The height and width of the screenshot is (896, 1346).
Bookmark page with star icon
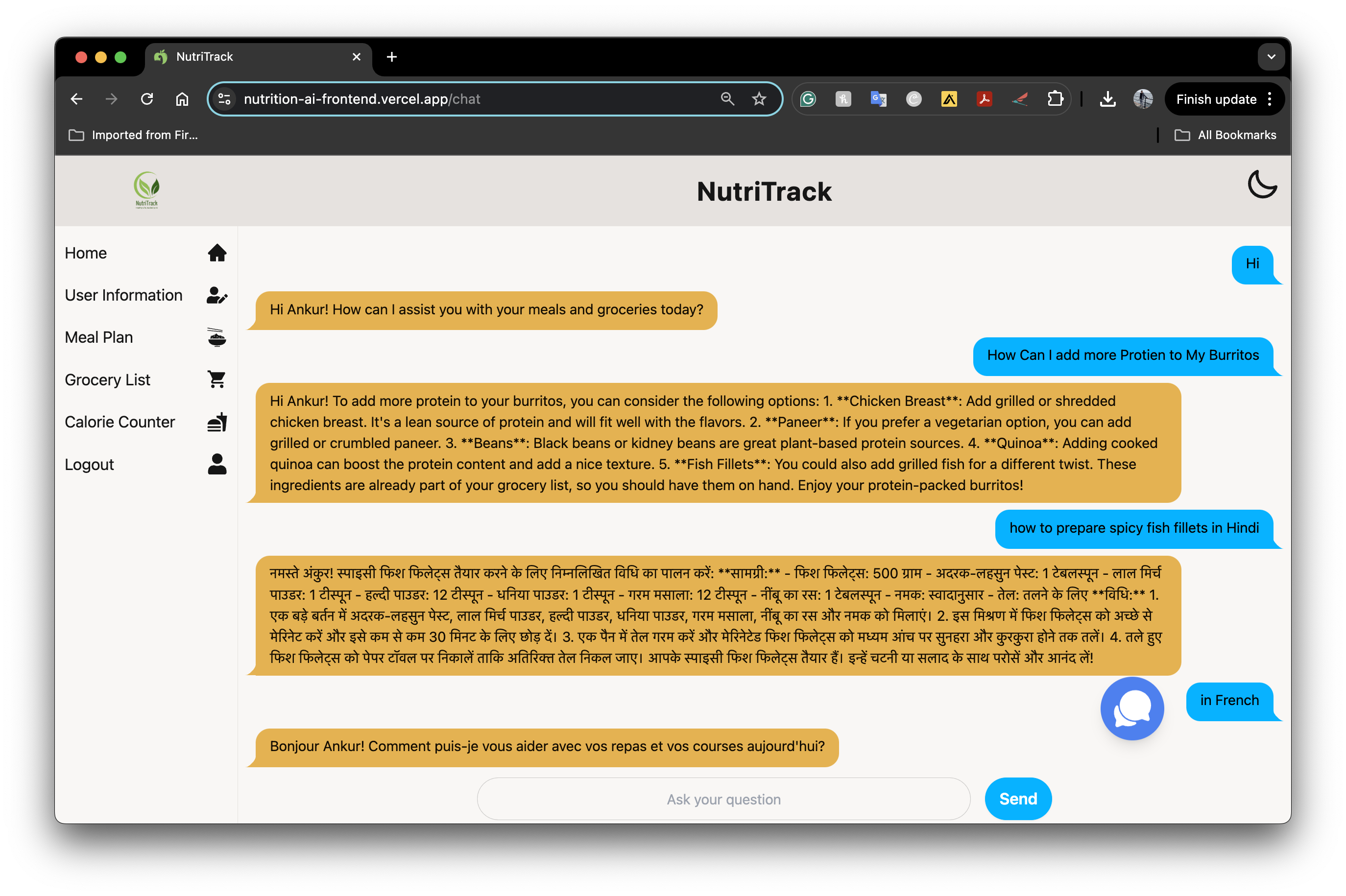tap(758, 99)
